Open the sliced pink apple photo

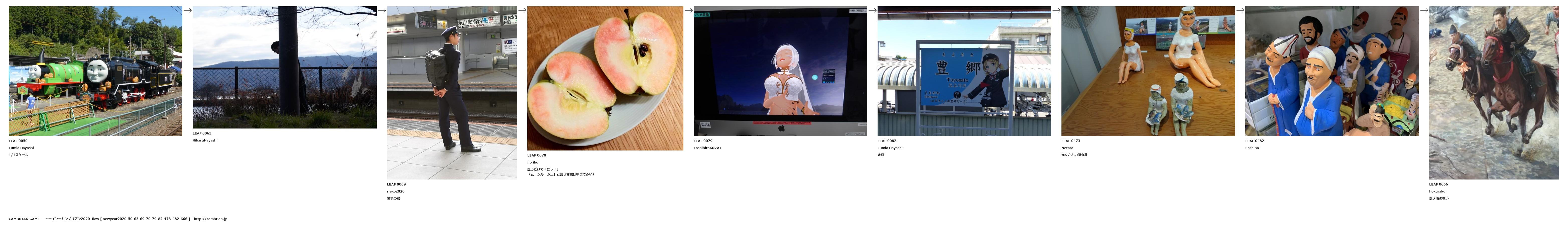605,78
